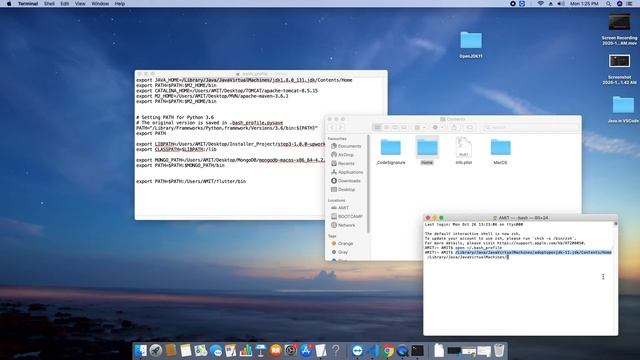This screenshot has height=360, width=640.
Task: Open Numbers bar chart icon in Dock
Action: click(x=246, y=351)
